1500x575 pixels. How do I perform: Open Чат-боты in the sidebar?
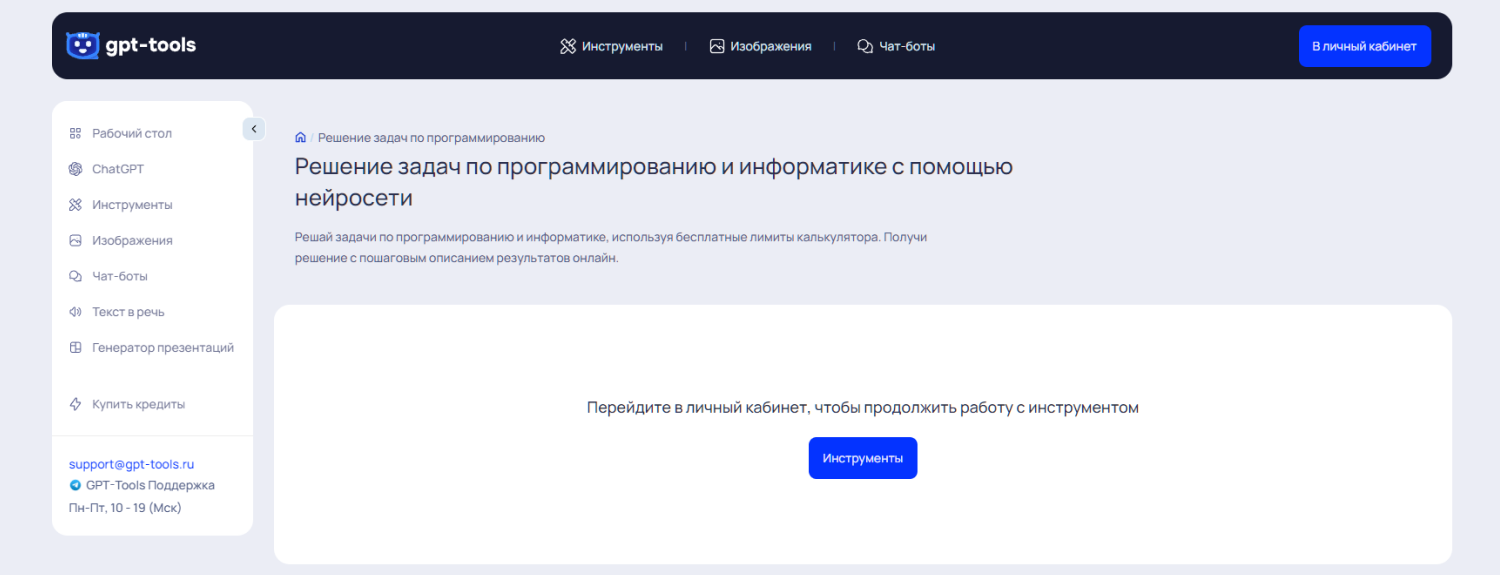coord(120,276)
